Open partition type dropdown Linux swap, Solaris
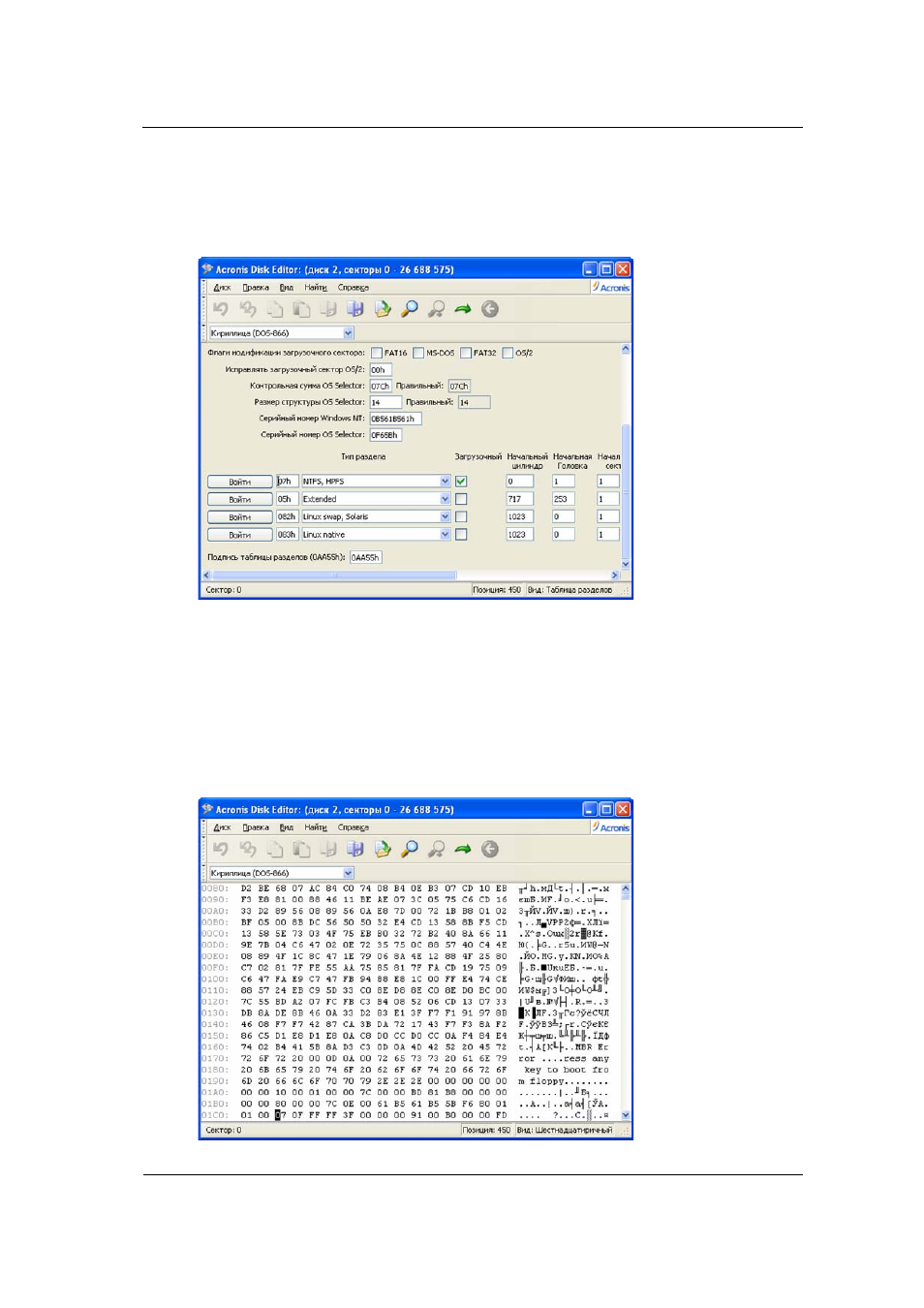The height and width of the screenshot is (1308, 924). [446, 516]
